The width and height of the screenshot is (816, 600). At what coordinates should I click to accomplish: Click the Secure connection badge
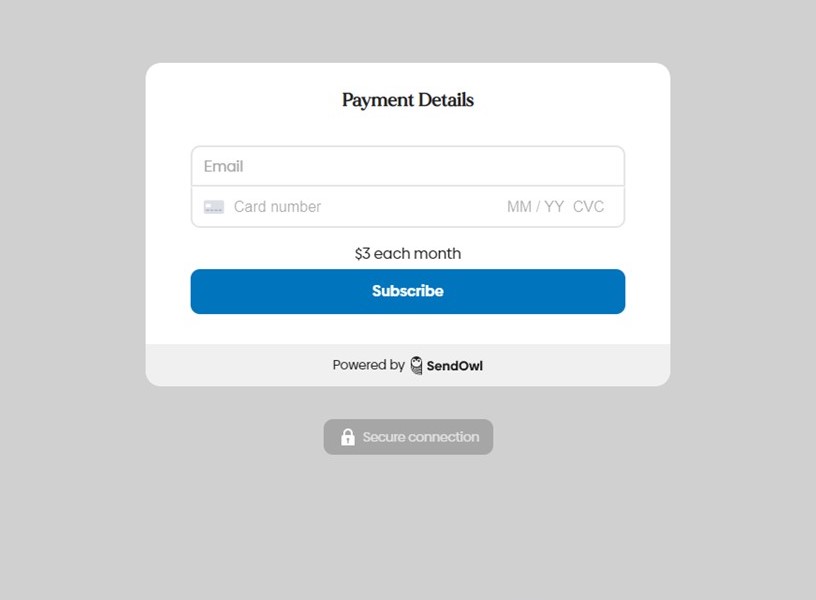pyautogui.click(x=408, y=436)
